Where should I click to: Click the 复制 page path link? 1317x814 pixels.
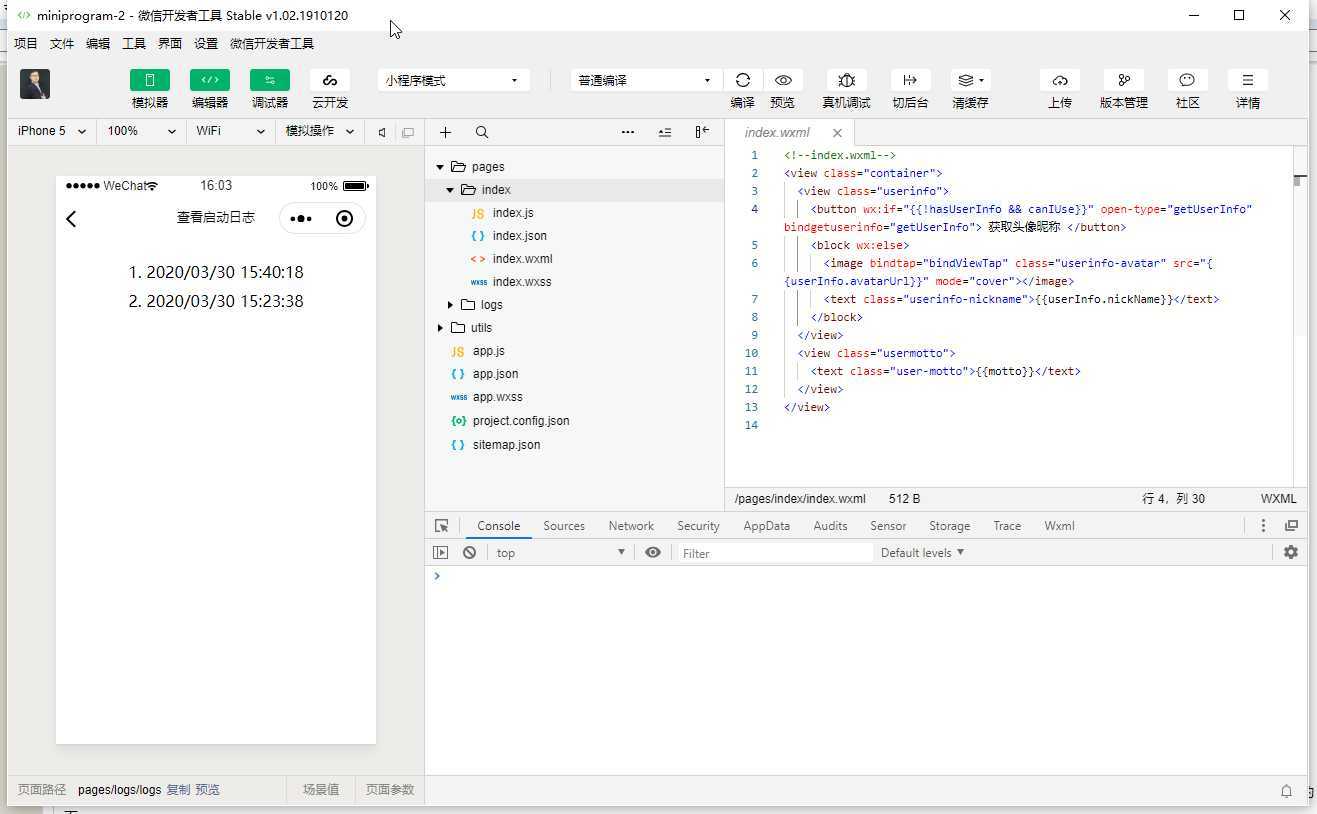tap(178, 790)
